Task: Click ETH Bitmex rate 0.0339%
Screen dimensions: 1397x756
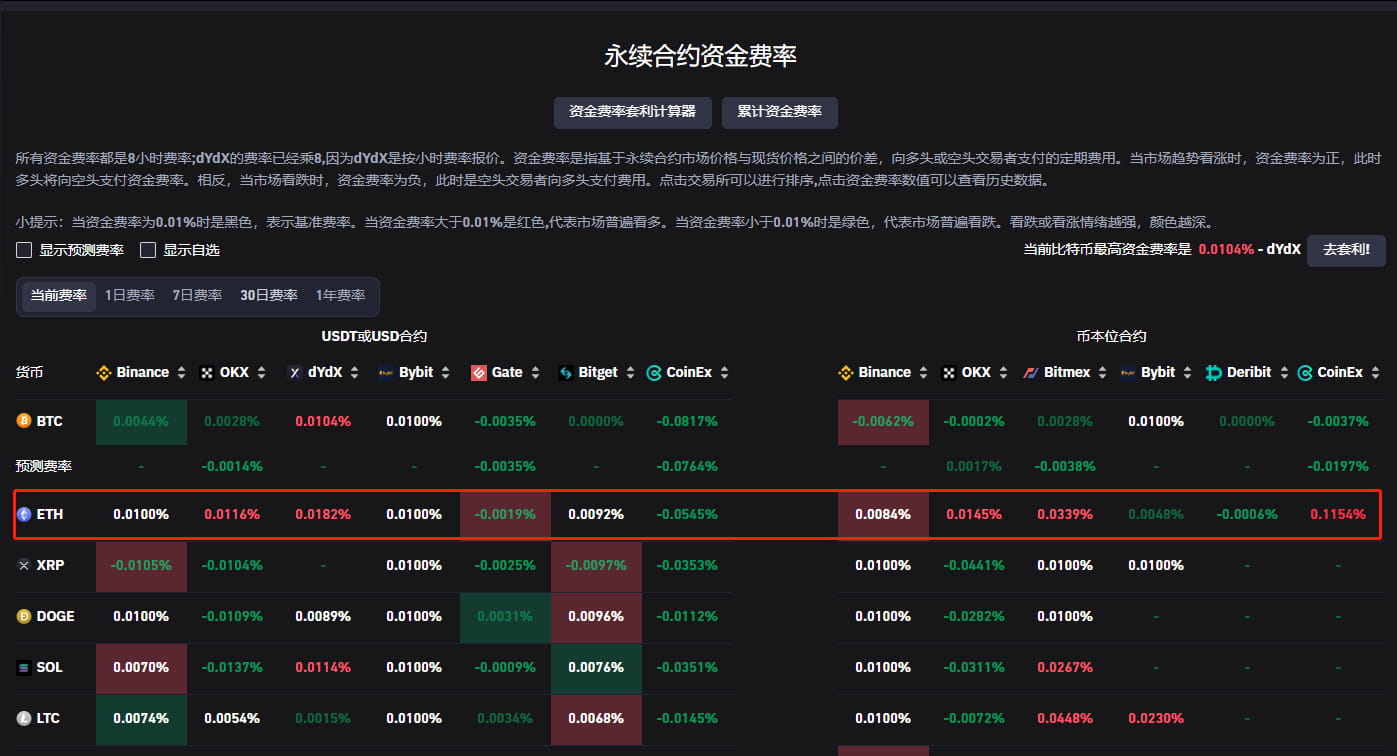Action: point(1065,515)
